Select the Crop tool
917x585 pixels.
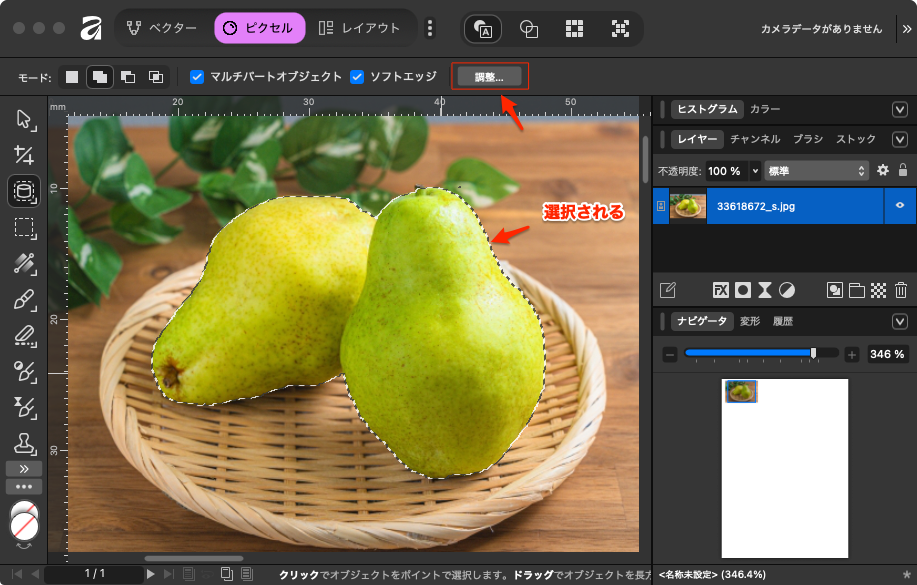(24, 154)
